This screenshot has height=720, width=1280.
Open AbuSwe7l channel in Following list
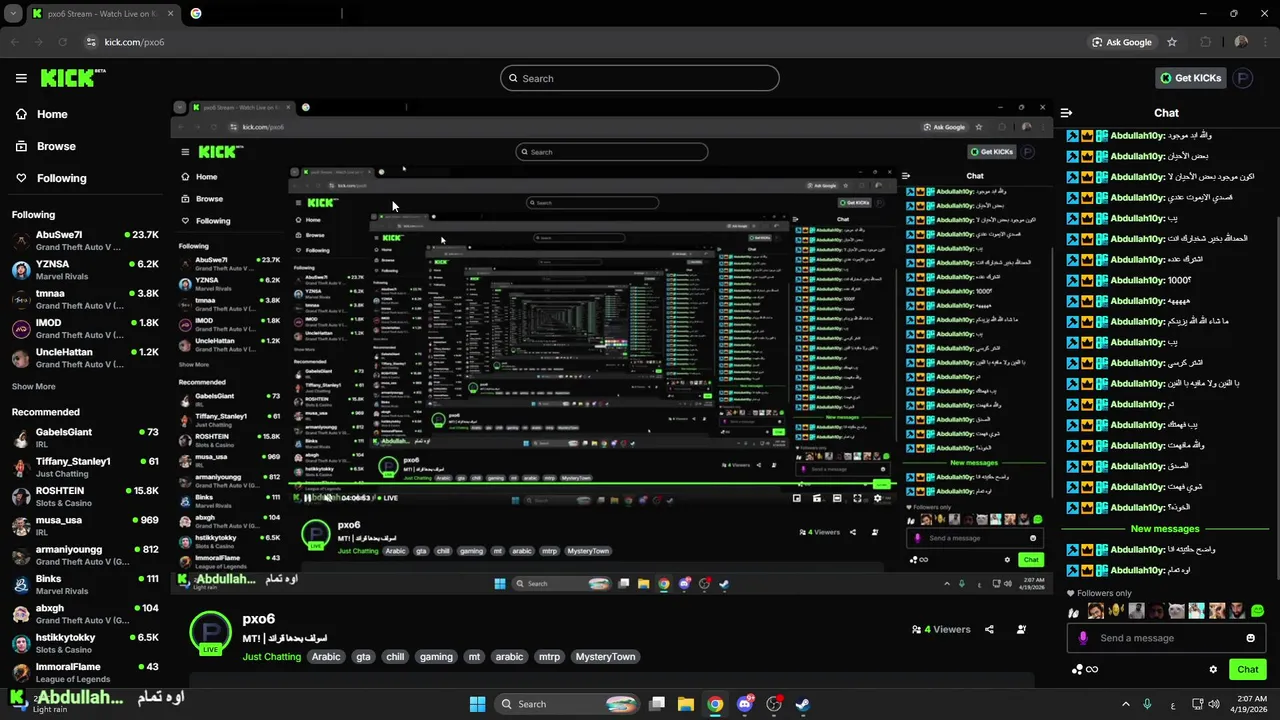click(84, 241)
